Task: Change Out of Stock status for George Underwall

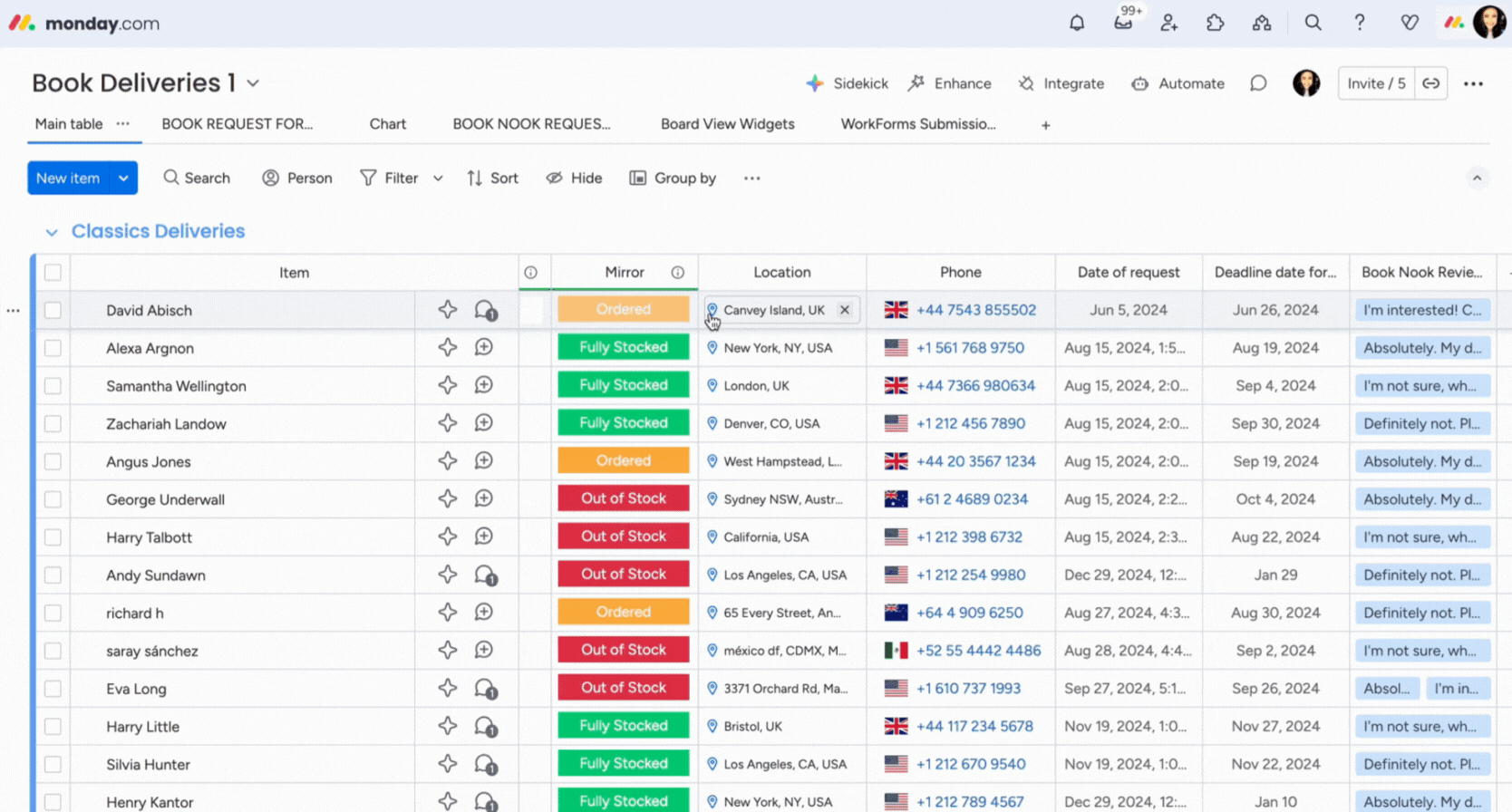Action: (x=624, y=498)
